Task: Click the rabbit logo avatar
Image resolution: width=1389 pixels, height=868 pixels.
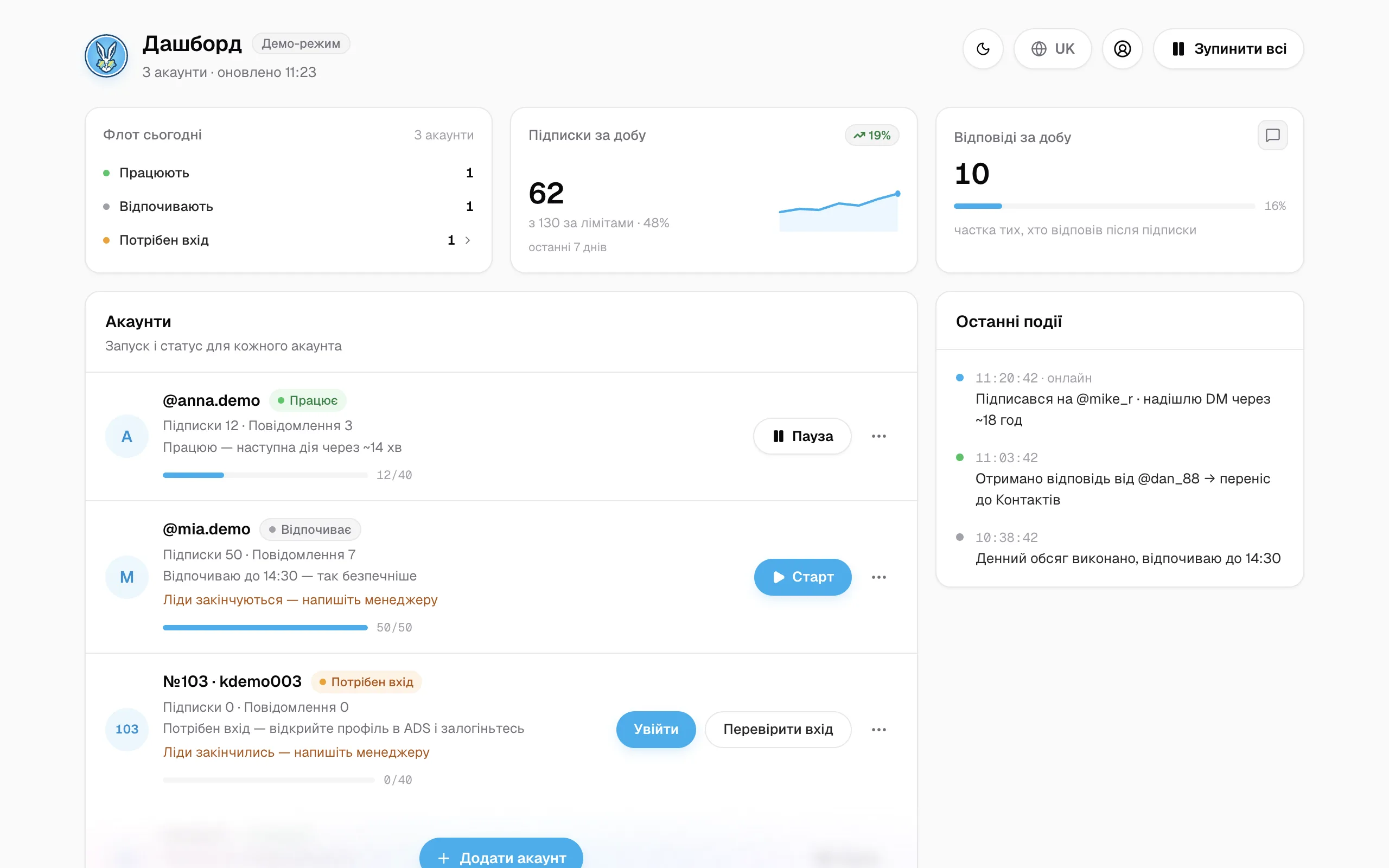Action: pos(106,56)
